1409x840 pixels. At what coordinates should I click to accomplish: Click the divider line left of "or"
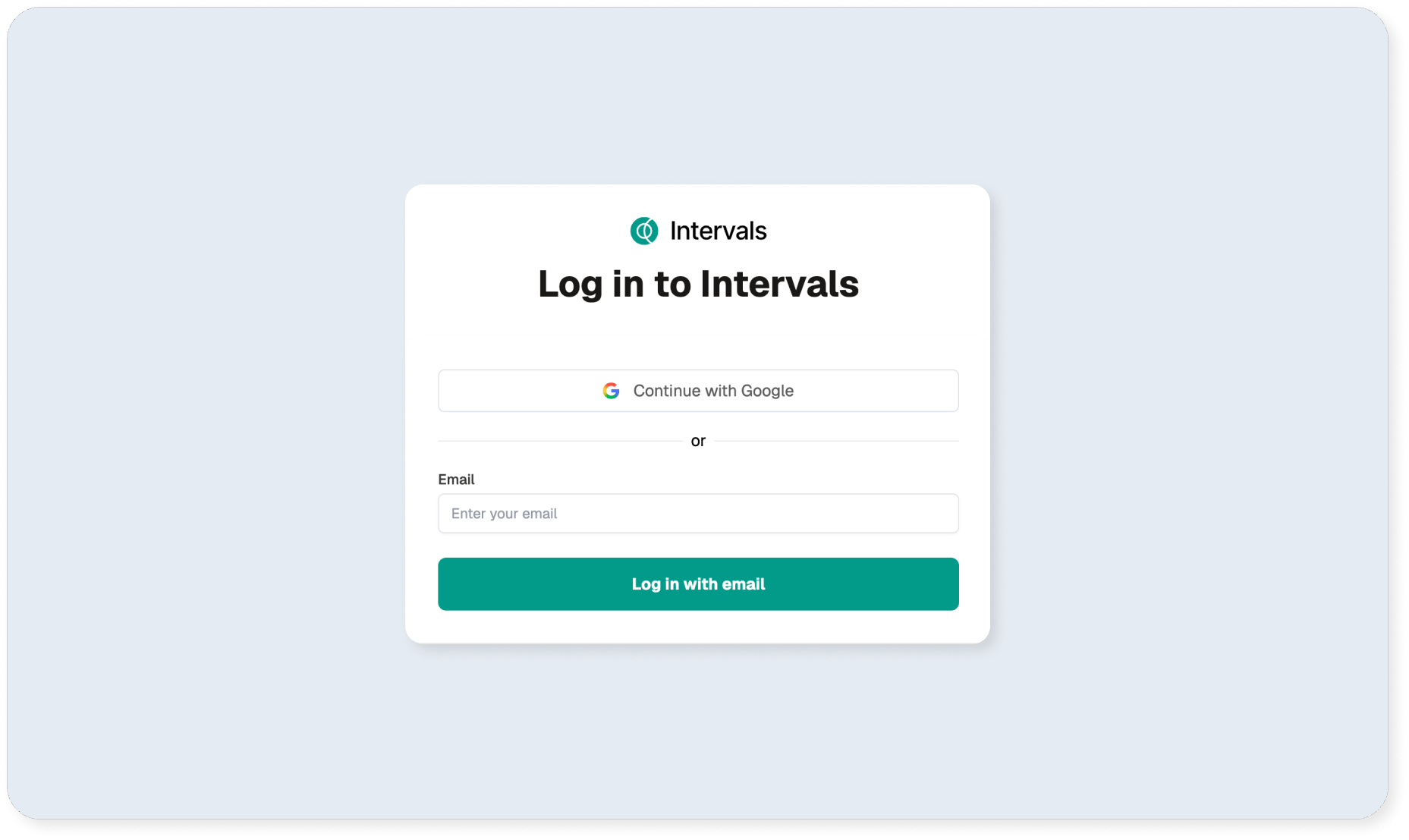[560, 441]
